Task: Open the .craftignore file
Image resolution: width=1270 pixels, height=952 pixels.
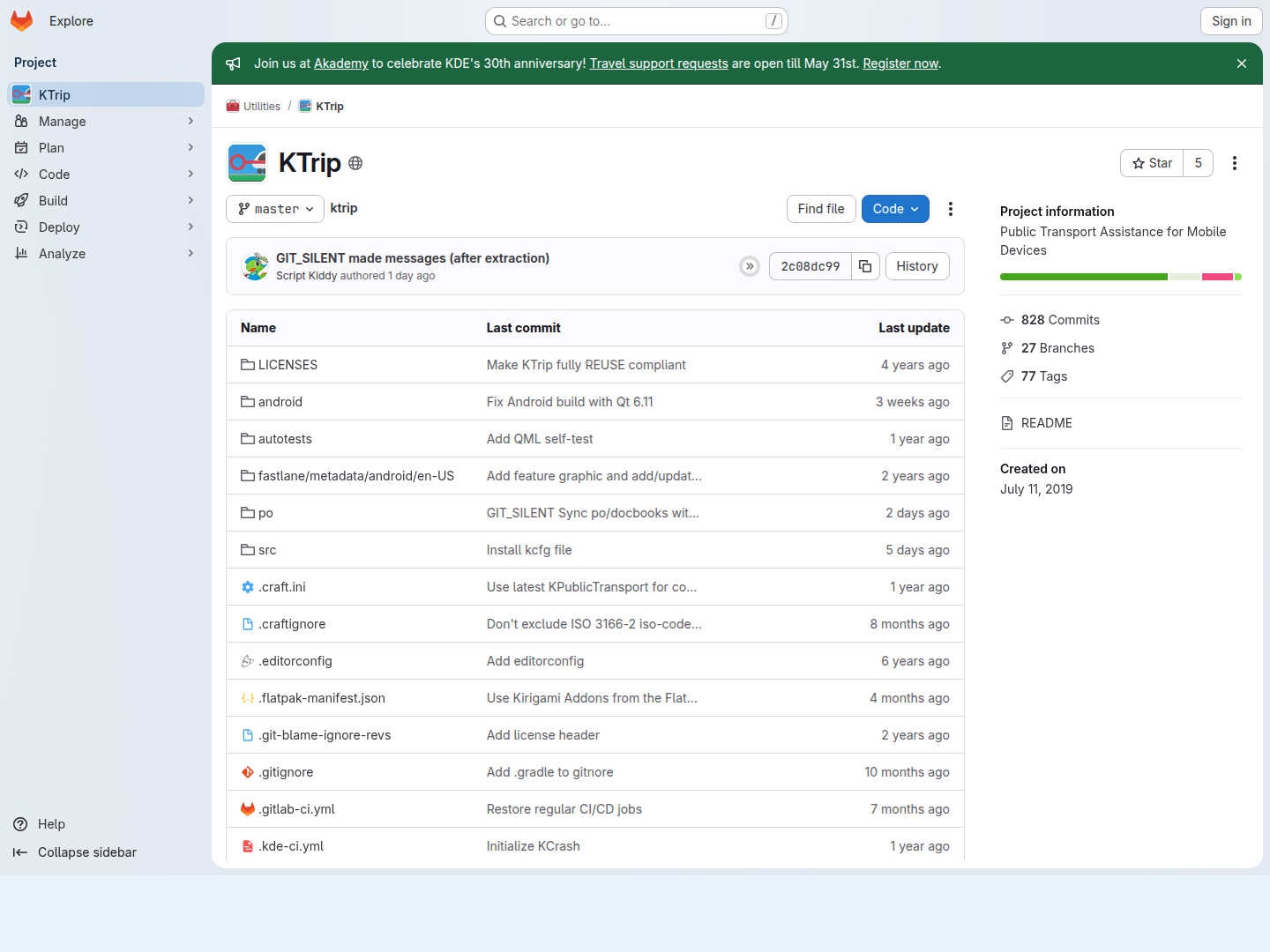Action: click(292, 624)
